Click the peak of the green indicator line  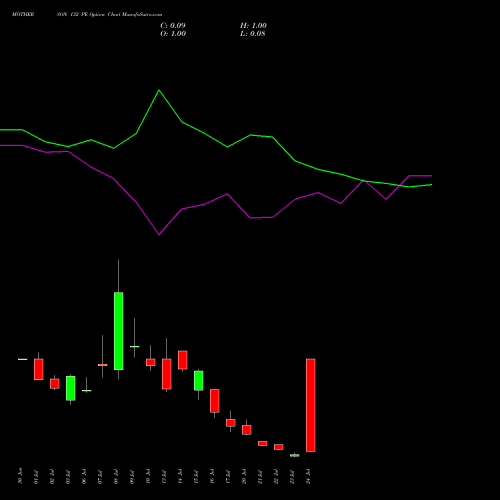pyautogui.click(x=159, y=90)
